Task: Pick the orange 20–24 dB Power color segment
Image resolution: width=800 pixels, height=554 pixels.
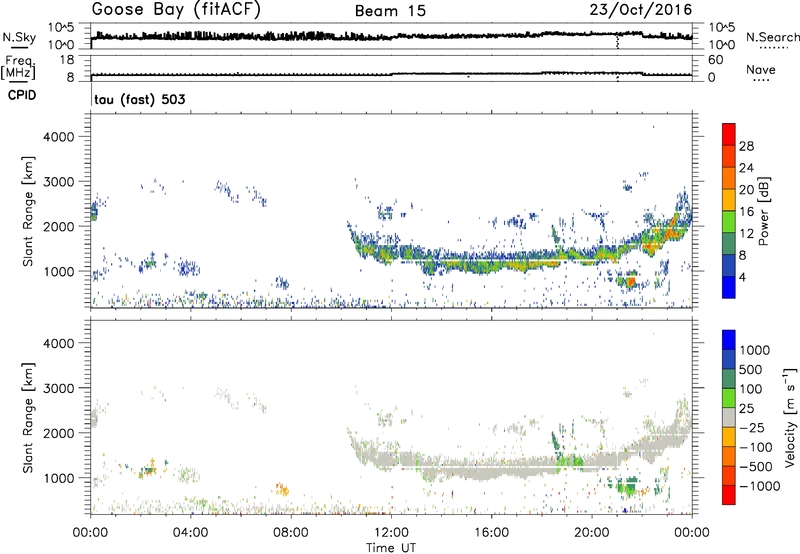Action: (x=729, y=178)
